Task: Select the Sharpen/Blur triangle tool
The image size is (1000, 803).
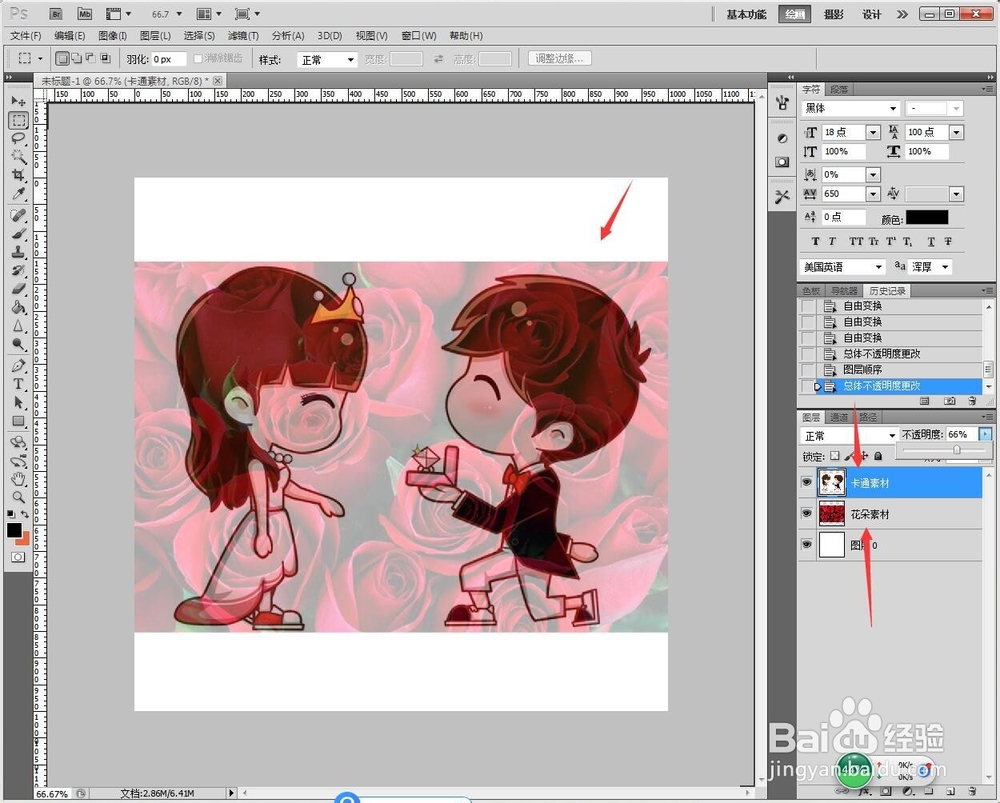Action: pyautogui.click(x=18, y=326)
